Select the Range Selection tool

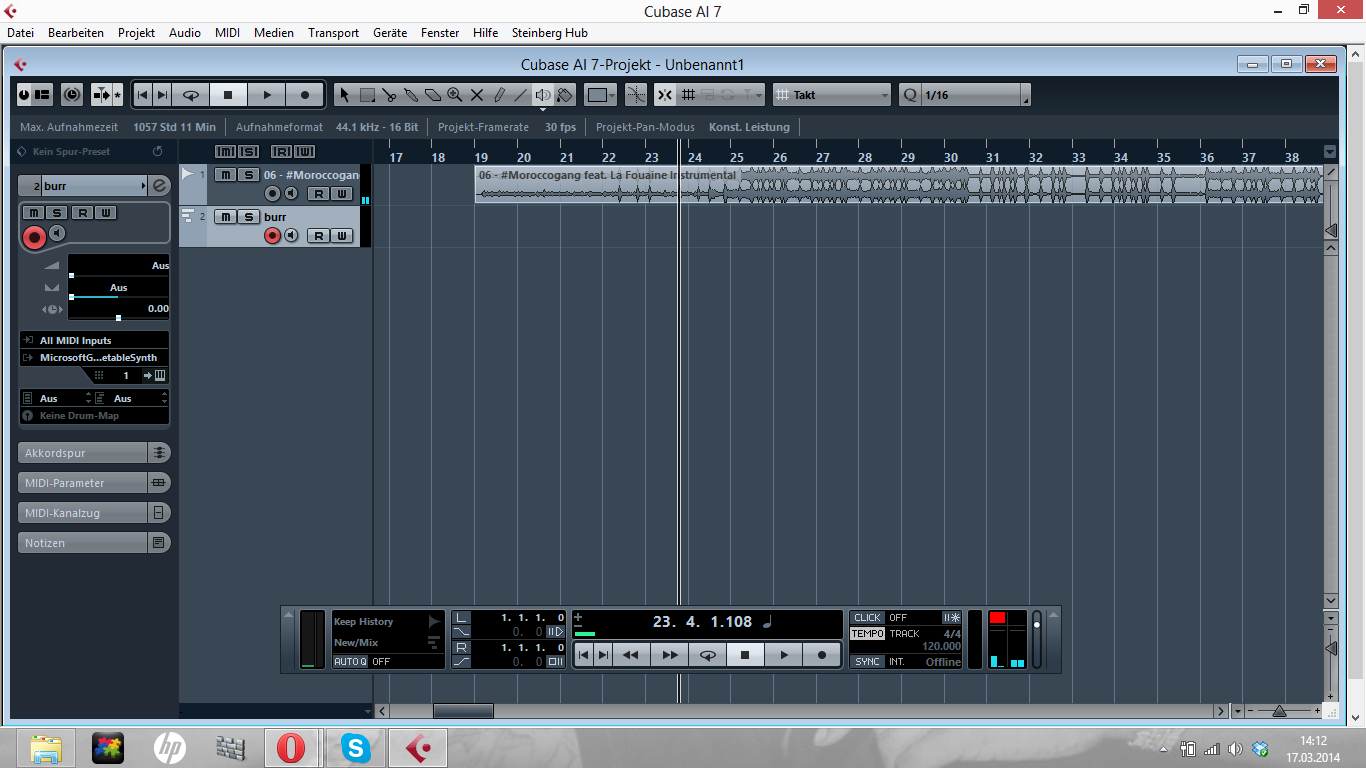367,95
